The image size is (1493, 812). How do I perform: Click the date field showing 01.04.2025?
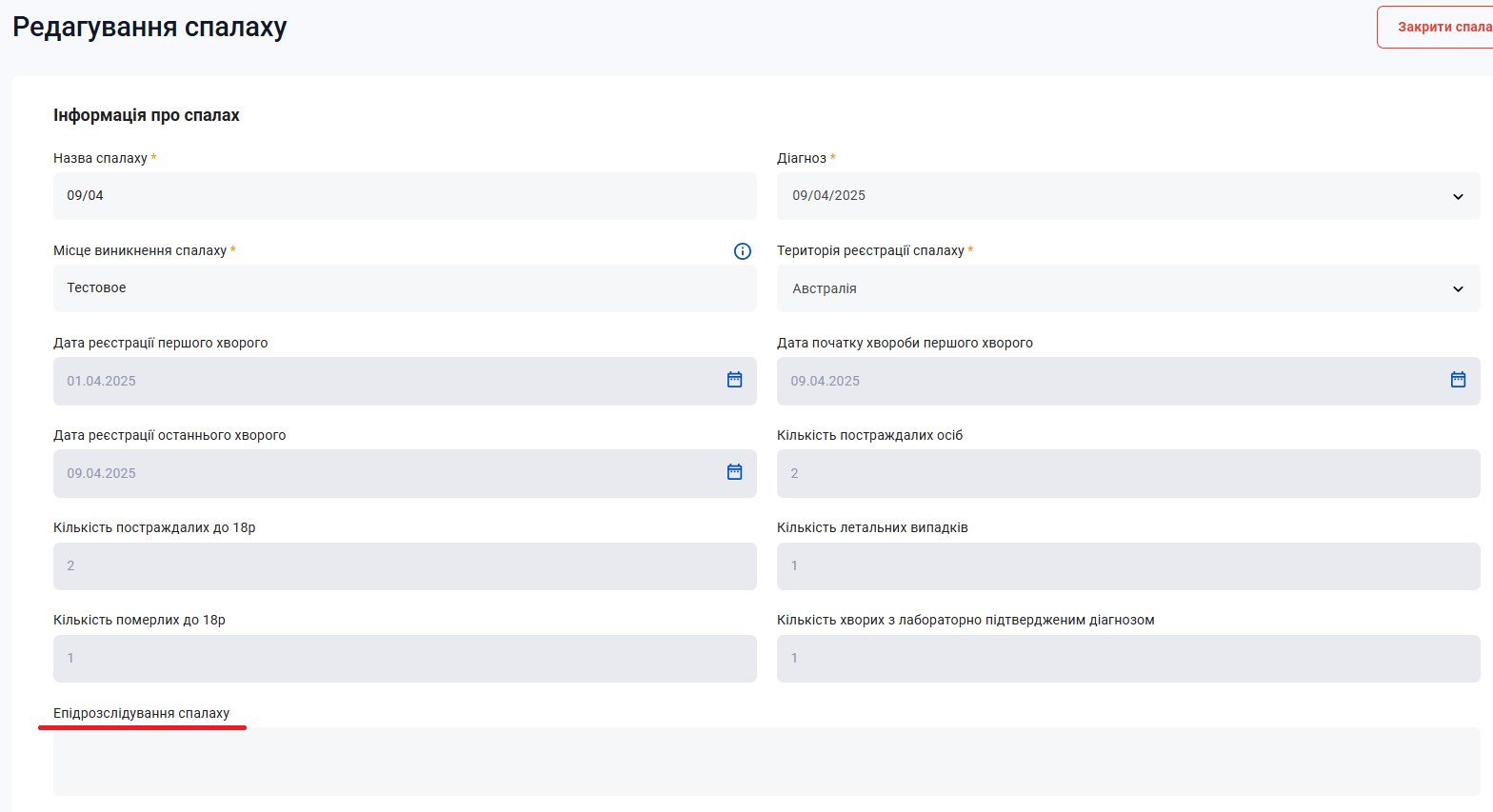click(405, 381)
